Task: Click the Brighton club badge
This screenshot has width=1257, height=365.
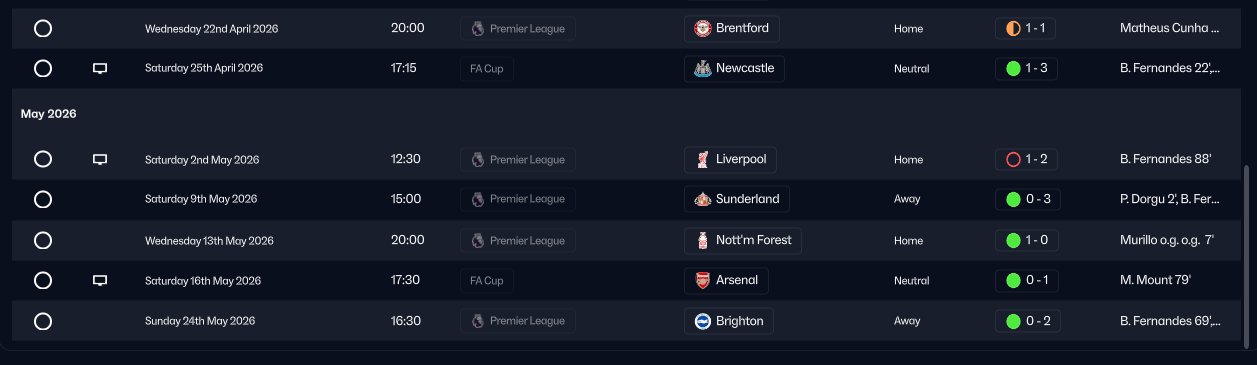Action: point(703,321)
